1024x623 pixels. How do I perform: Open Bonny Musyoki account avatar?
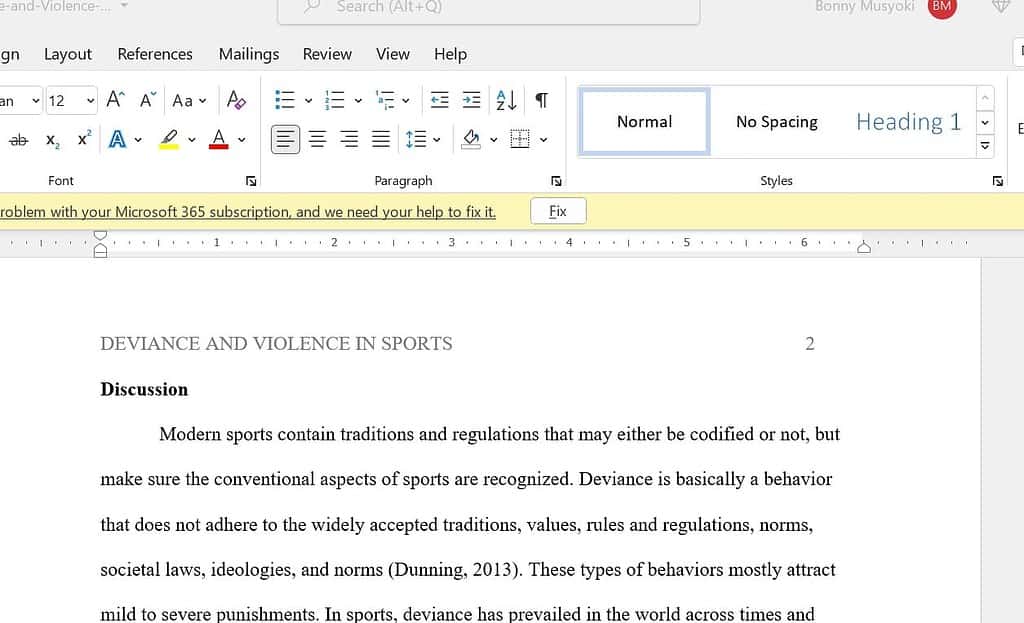click(942, 6)
